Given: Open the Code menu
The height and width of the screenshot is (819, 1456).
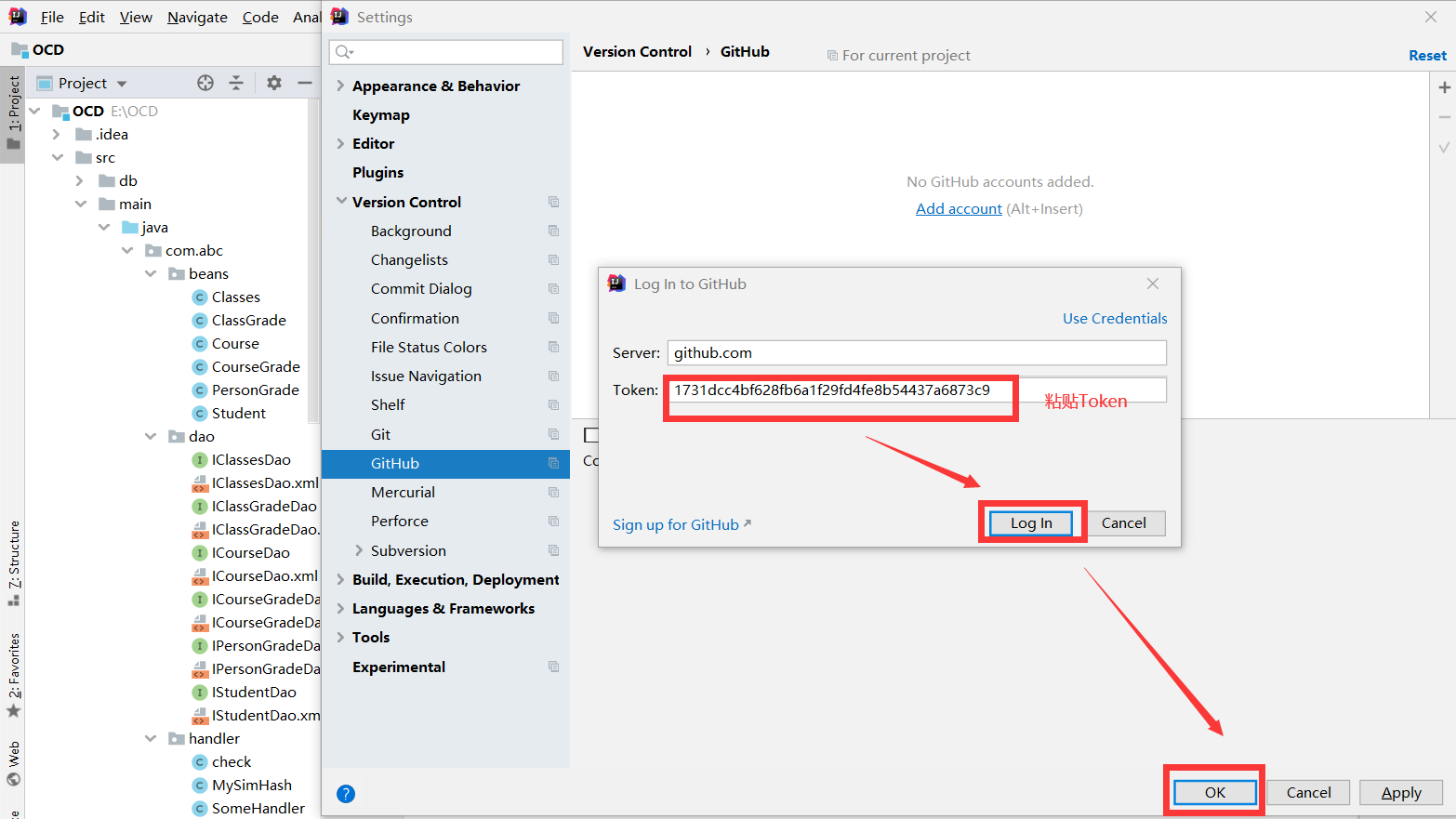Looking at the screenshot, I should [x=259, y=17].
